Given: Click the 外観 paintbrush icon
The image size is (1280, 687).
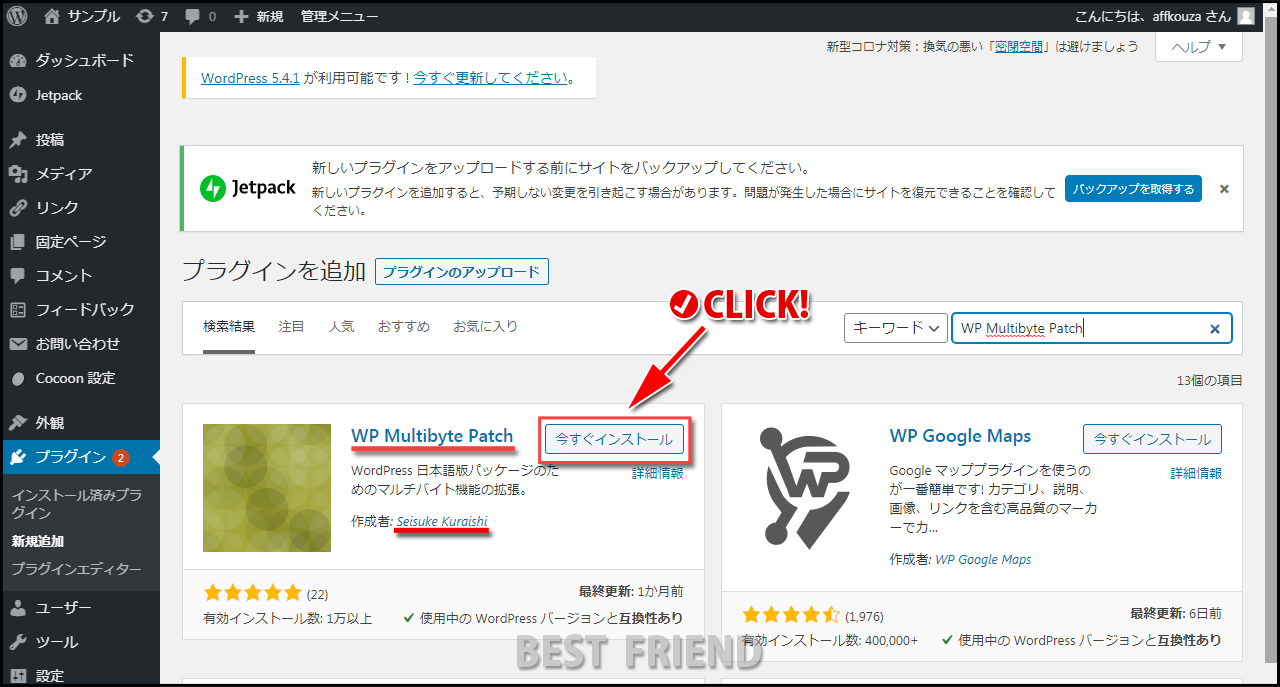Looking at the screenshot, I should 18,423.
